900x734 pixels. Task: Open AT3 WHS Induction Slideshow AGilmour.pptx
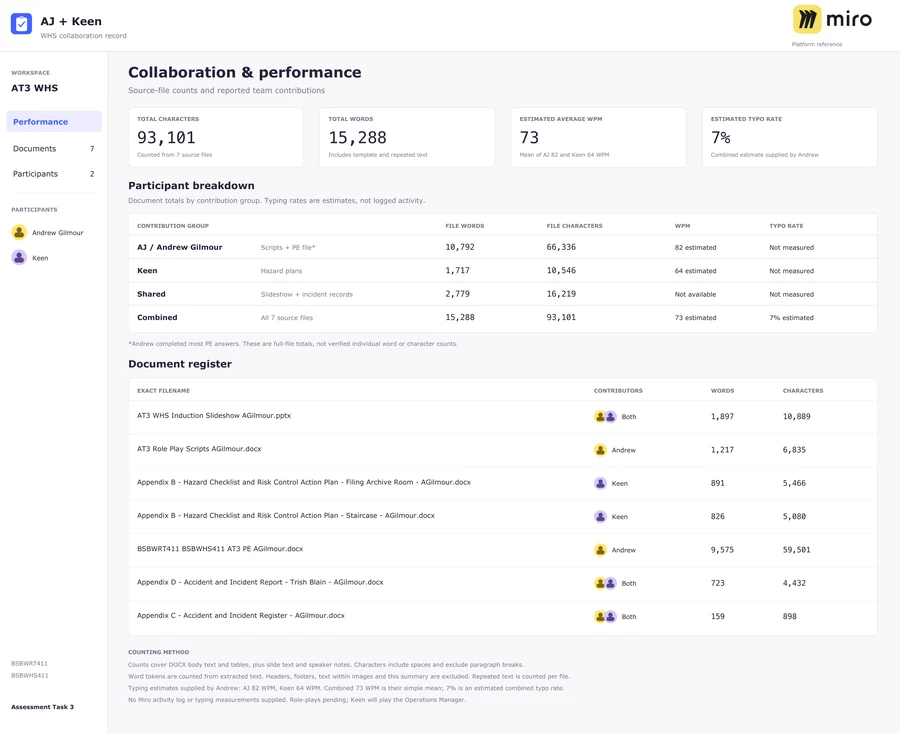[x=214, y=415]
